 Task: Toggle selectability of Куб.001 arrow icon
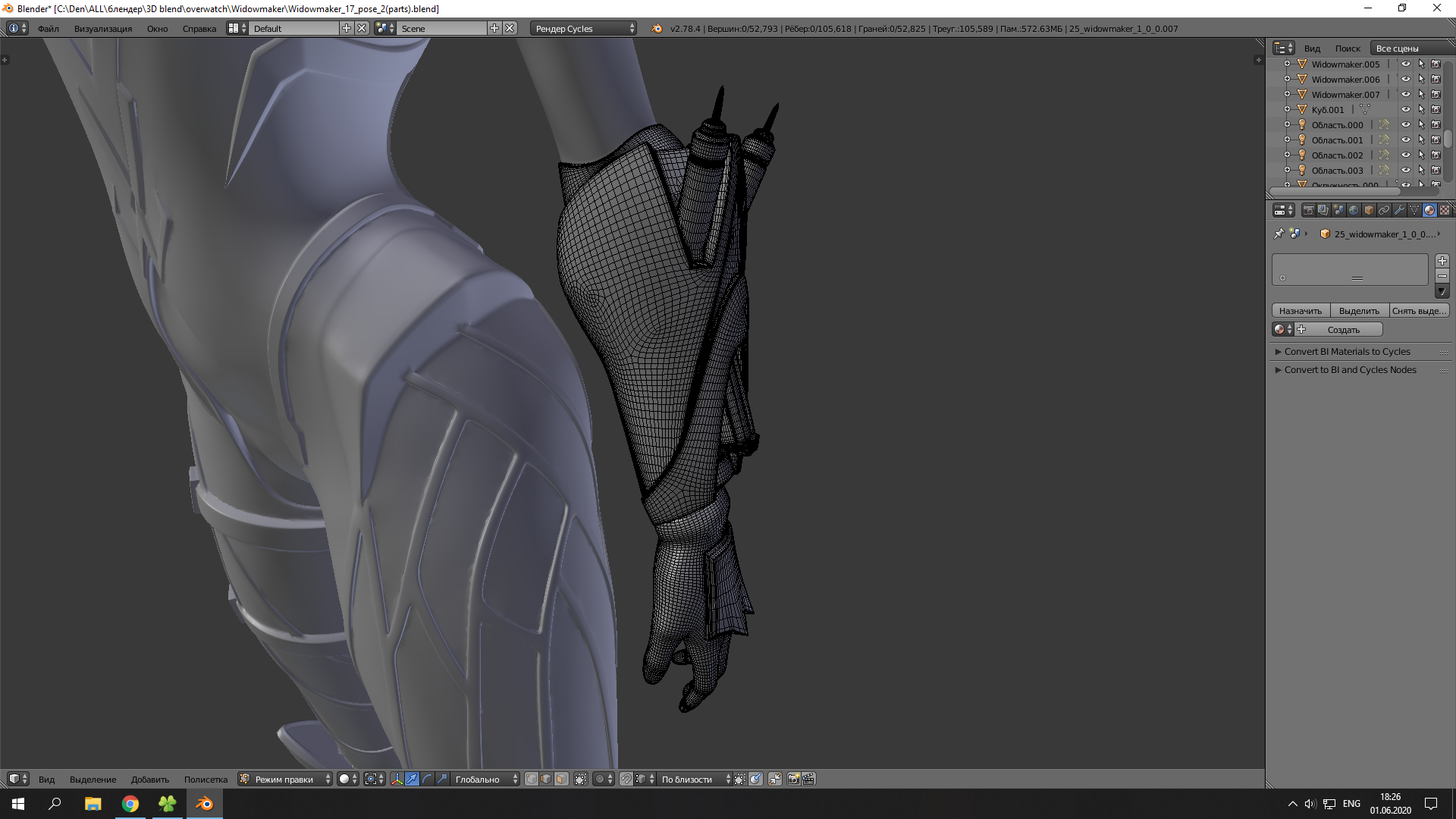click(1421, 110)
